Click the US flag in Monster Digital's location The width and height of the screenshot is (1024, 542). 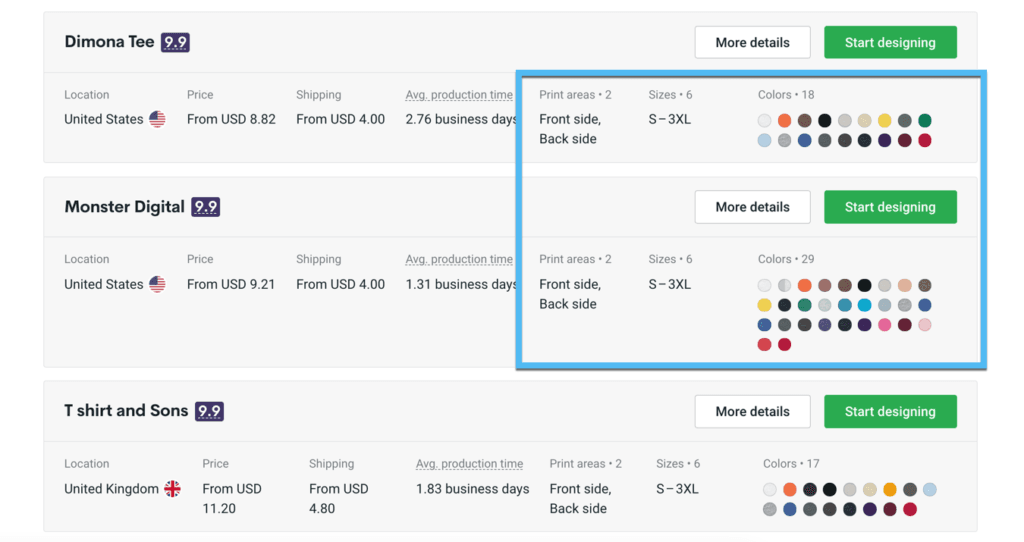(157, 285)
